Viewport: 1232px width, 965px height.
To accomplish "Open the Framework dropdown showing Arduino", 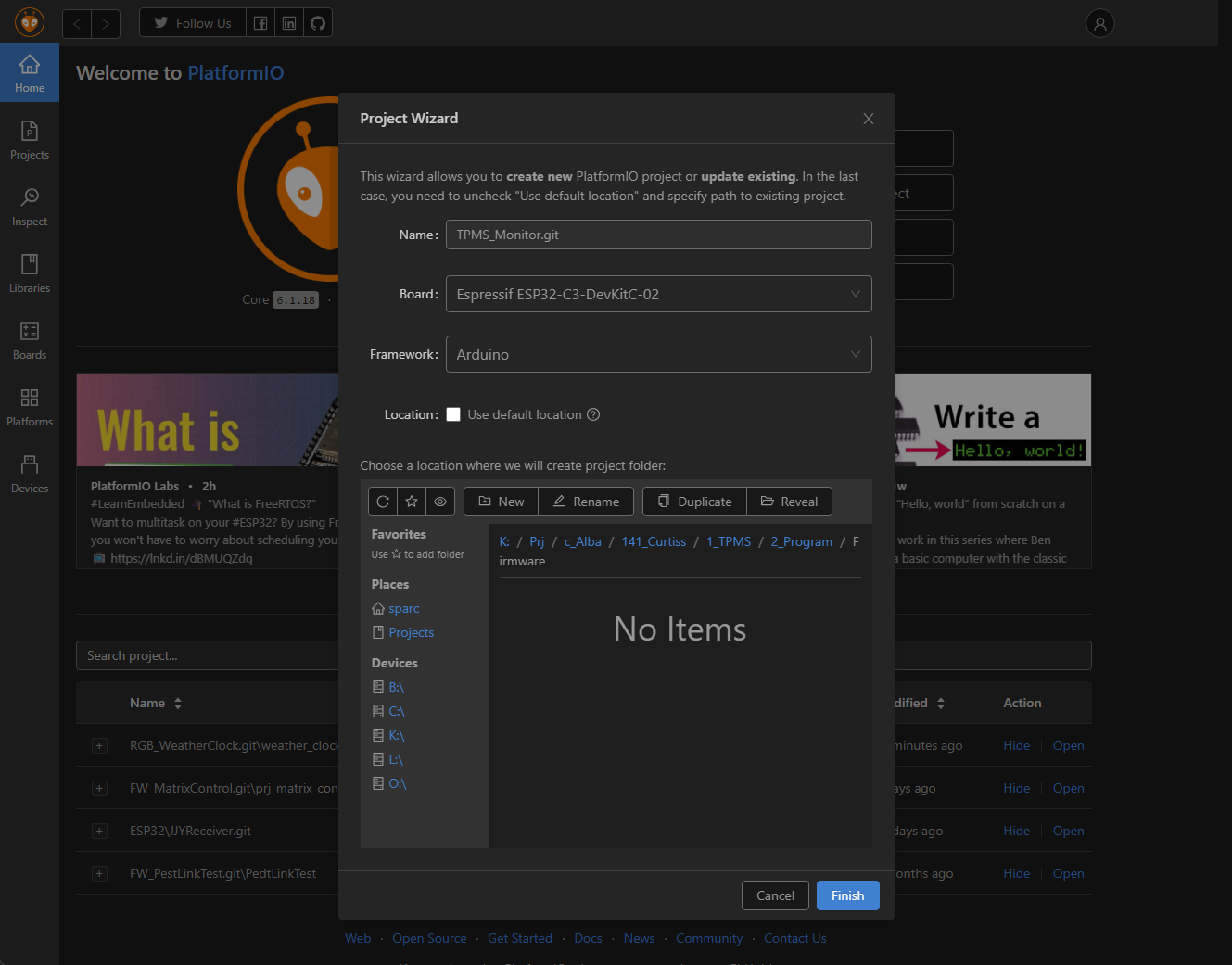I will click(x=658, y=354).
